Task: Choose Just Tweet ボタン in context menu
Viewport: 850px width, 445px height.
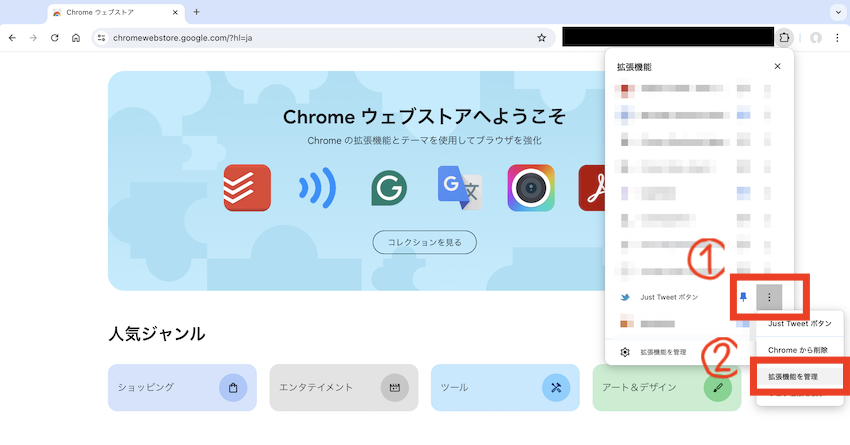Action: pos(800,323)
